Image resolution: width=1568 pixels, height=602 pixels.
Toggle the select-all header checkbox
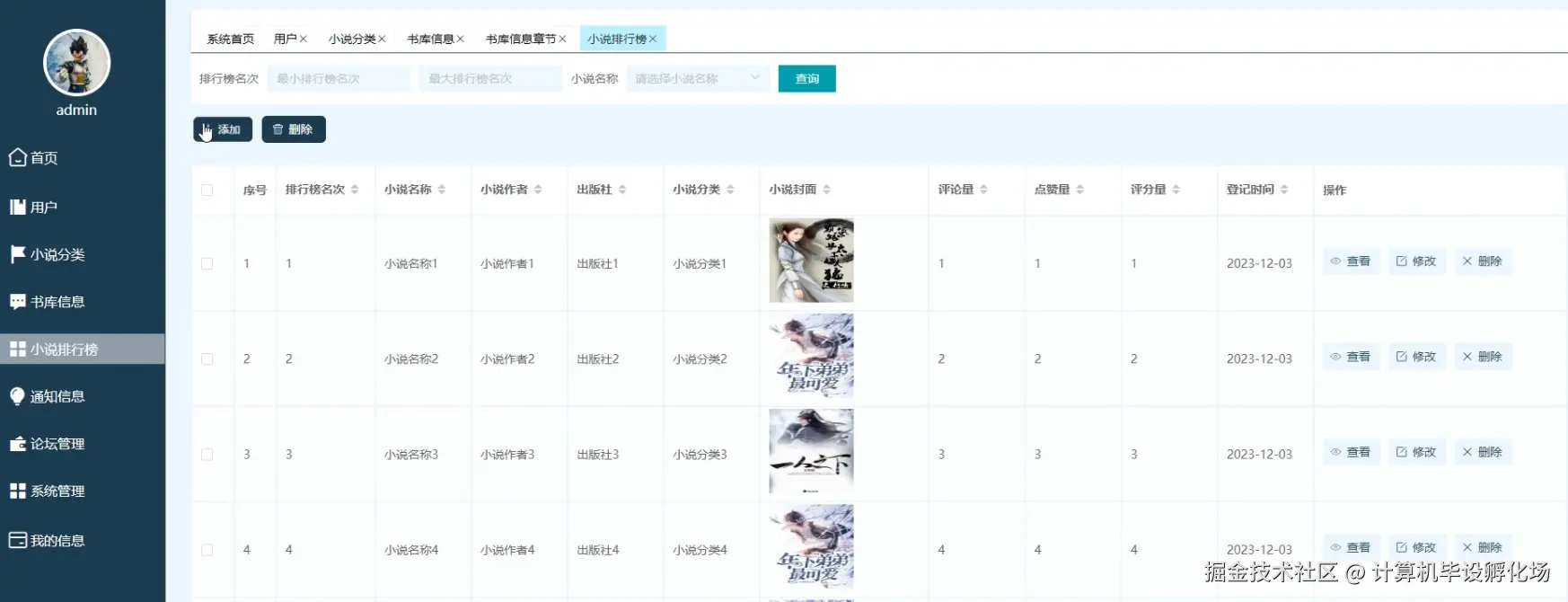(207, 190)
